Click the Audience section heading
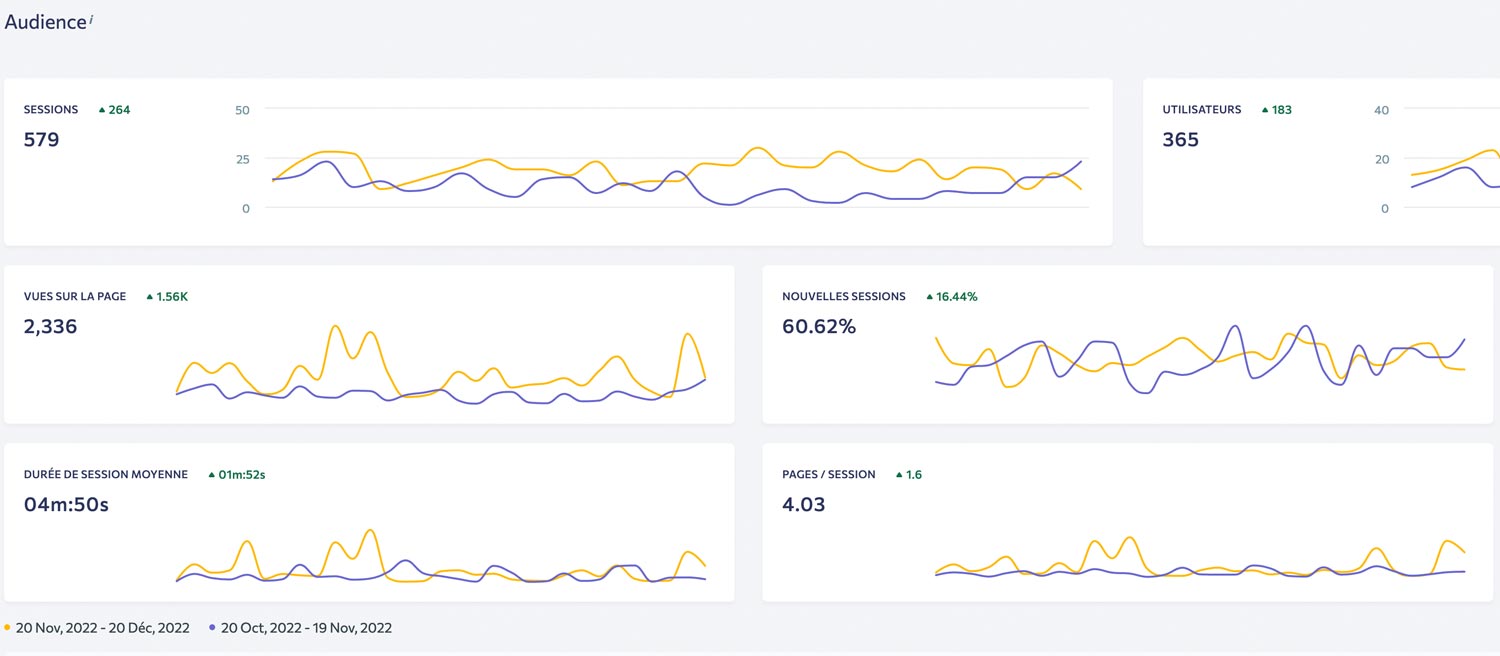This screenshot has width=1500, height=656. (x=46, y=22)
